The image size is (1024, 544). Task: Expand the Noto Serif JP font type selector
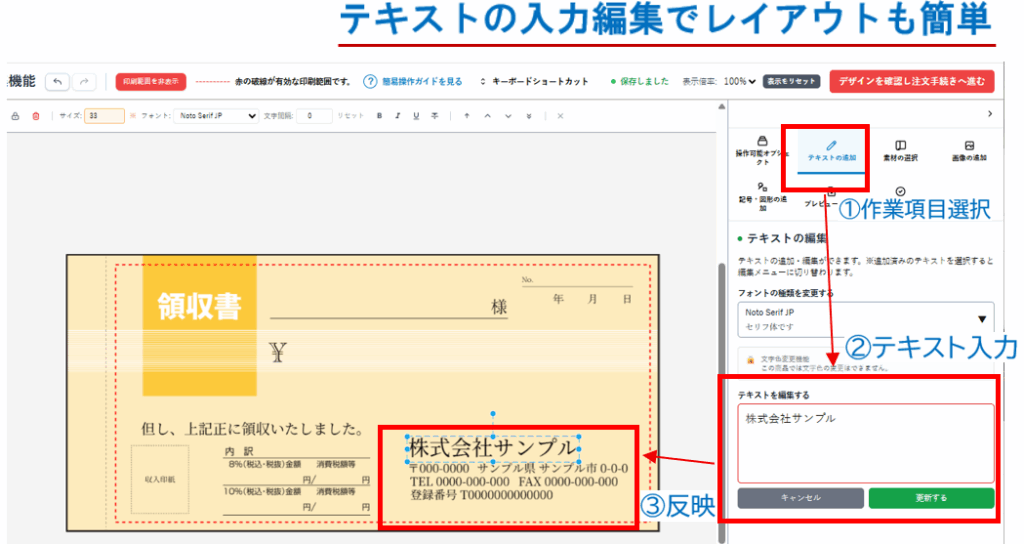864,319
